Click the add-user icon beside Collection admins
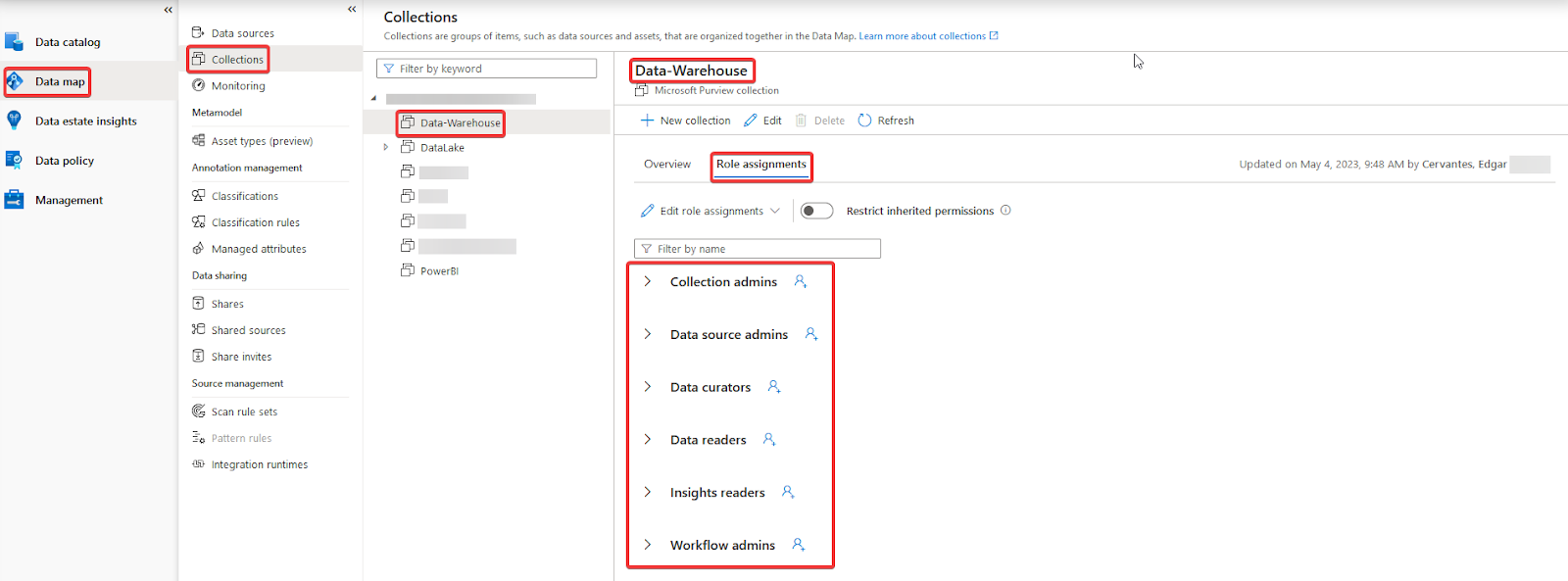Image resolution: width=1568 pixels, height=581 pixels. point(801,281)
